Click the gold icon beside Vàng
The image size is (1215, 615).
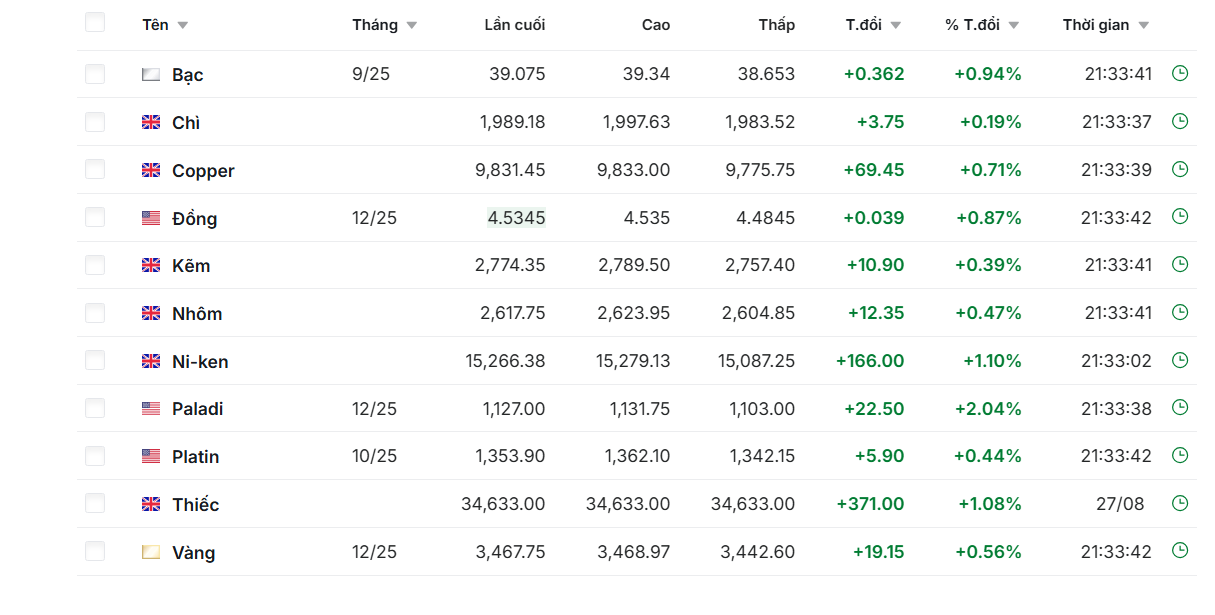151,551
